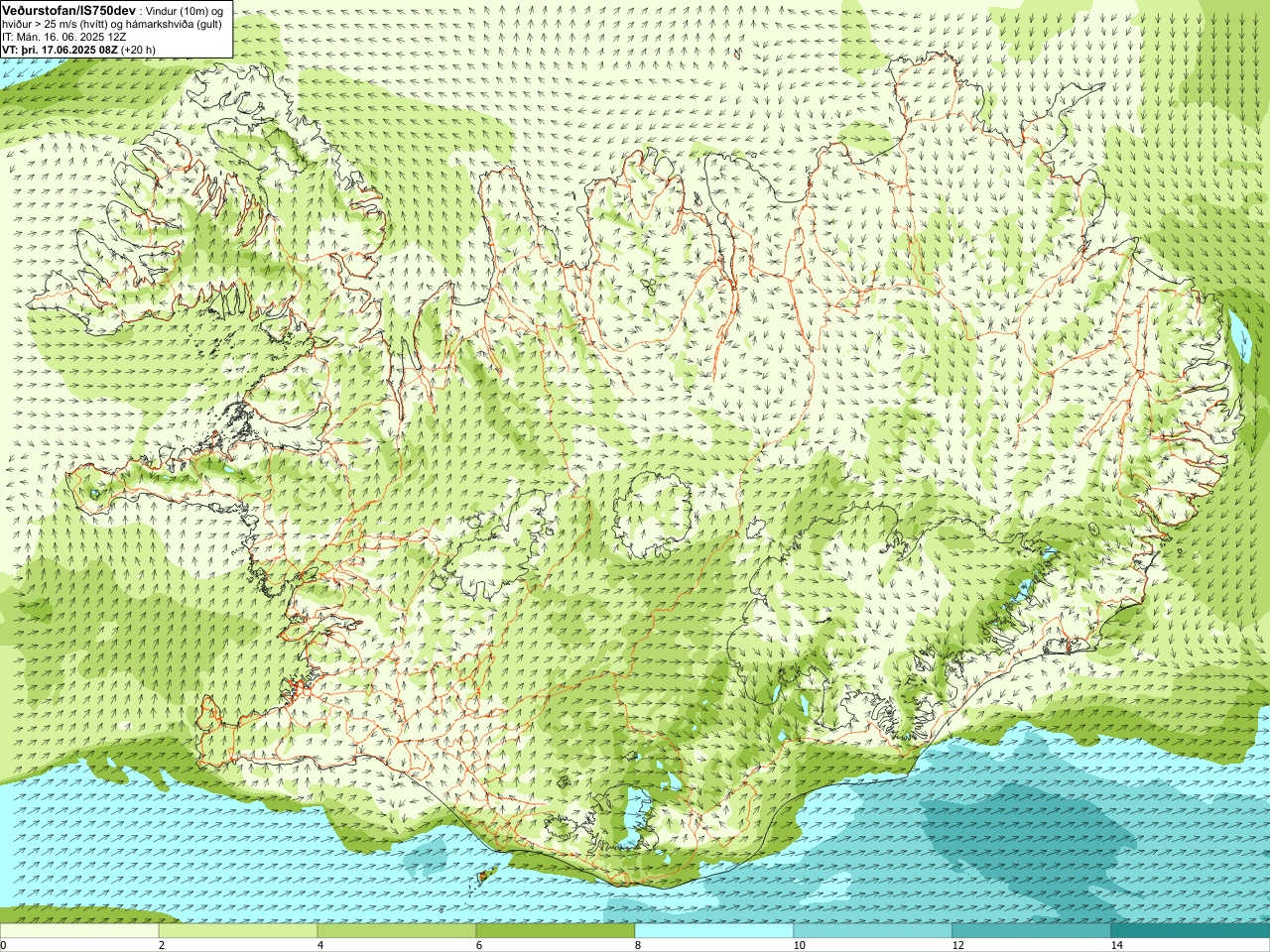Screen dimensions: 1270x952
Task: Click the legend scale label "10"
Action: coord(799,945)
